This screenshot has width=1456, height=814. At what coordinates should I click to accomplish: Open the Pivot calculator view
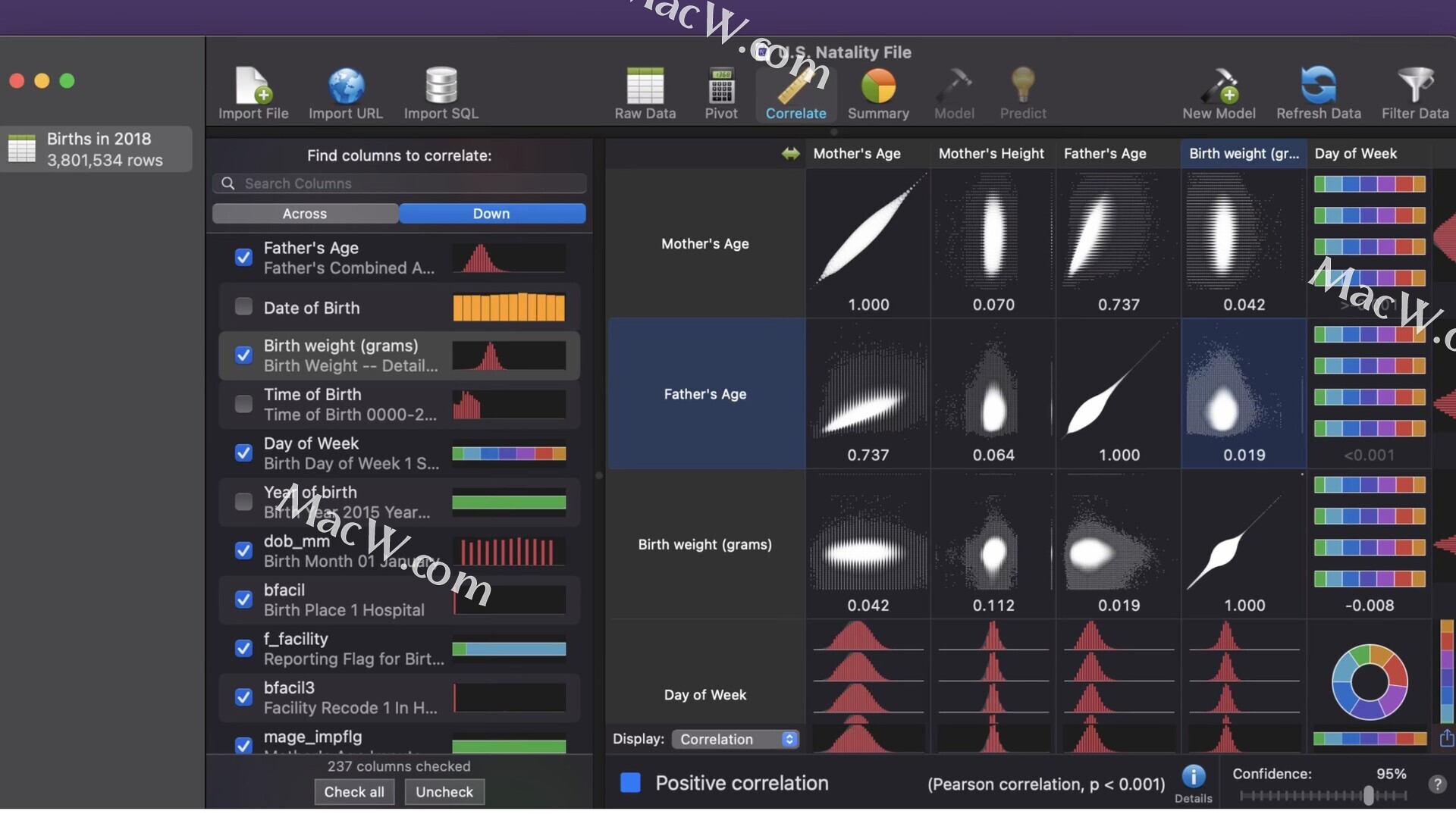point(720,94)
